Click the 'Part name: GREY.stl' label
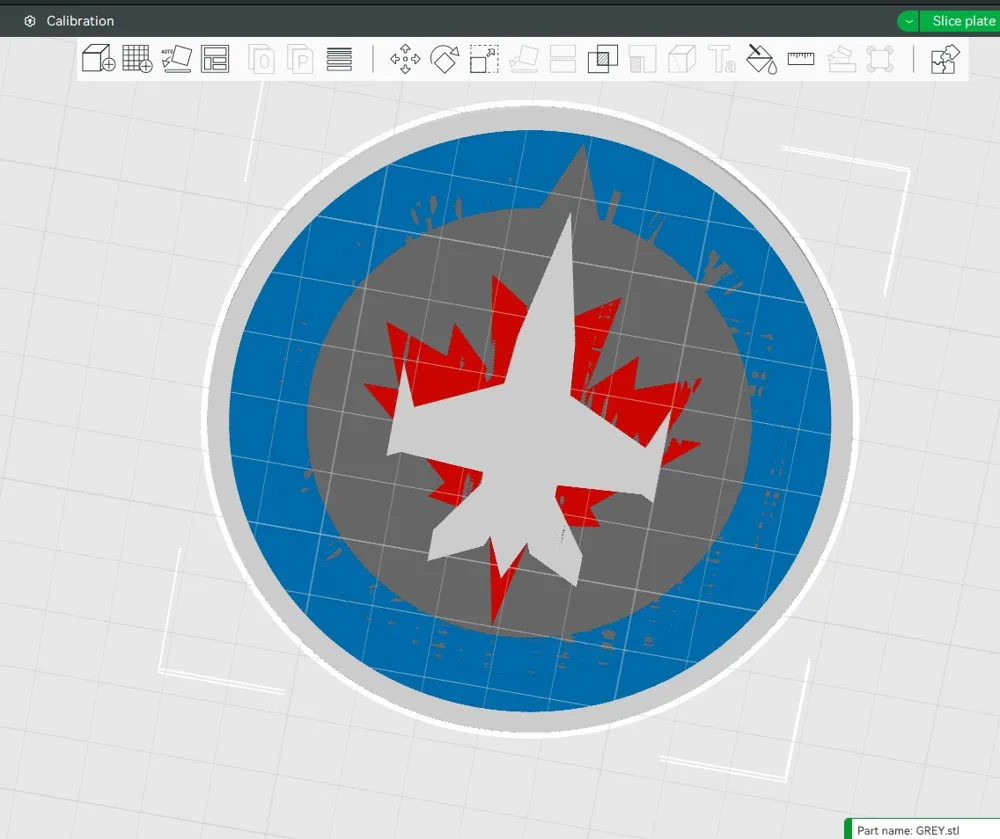Viewport: 1000px width, 839px height. [908, 830]
